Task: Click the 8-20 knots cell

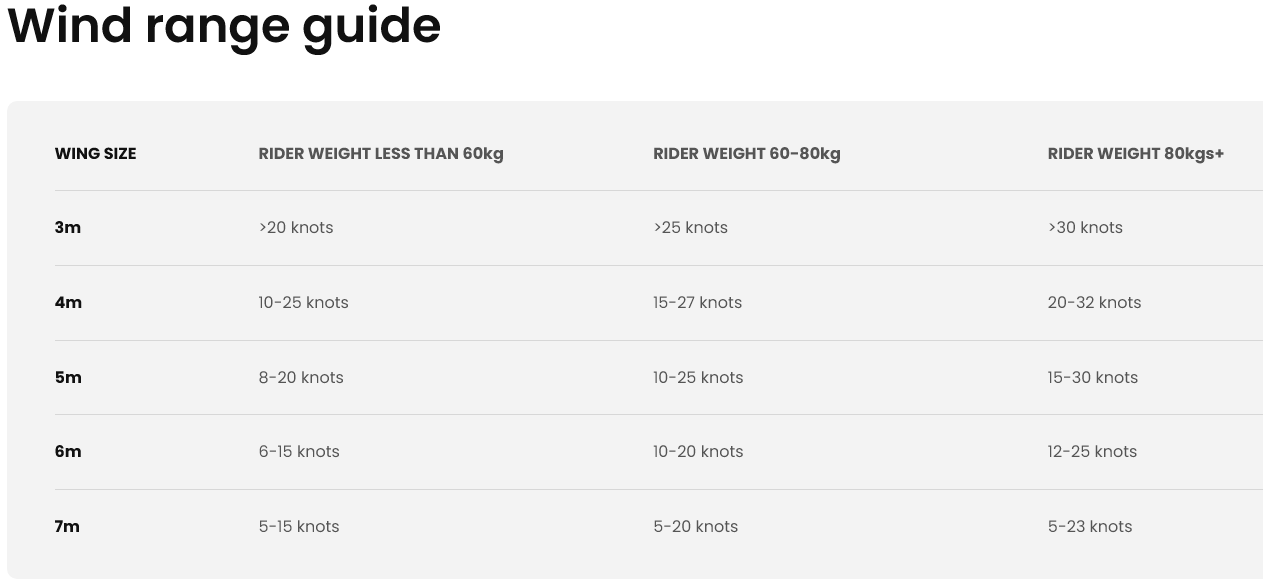Action: (301, 378)
